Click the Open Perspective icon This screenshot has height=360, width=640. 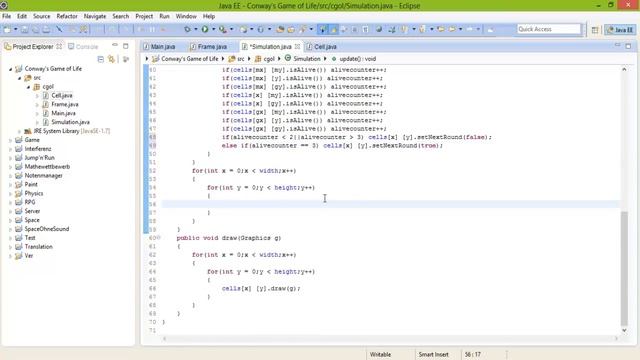click(x=595, y=29)
